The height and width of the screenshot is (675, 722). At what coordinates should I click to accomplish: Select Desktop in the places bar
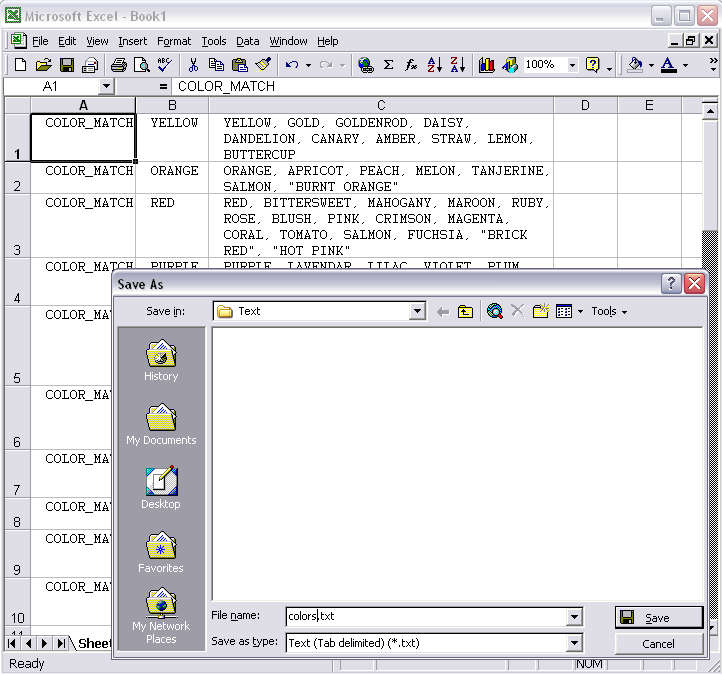pyautogui.click(x=161, y=489)
